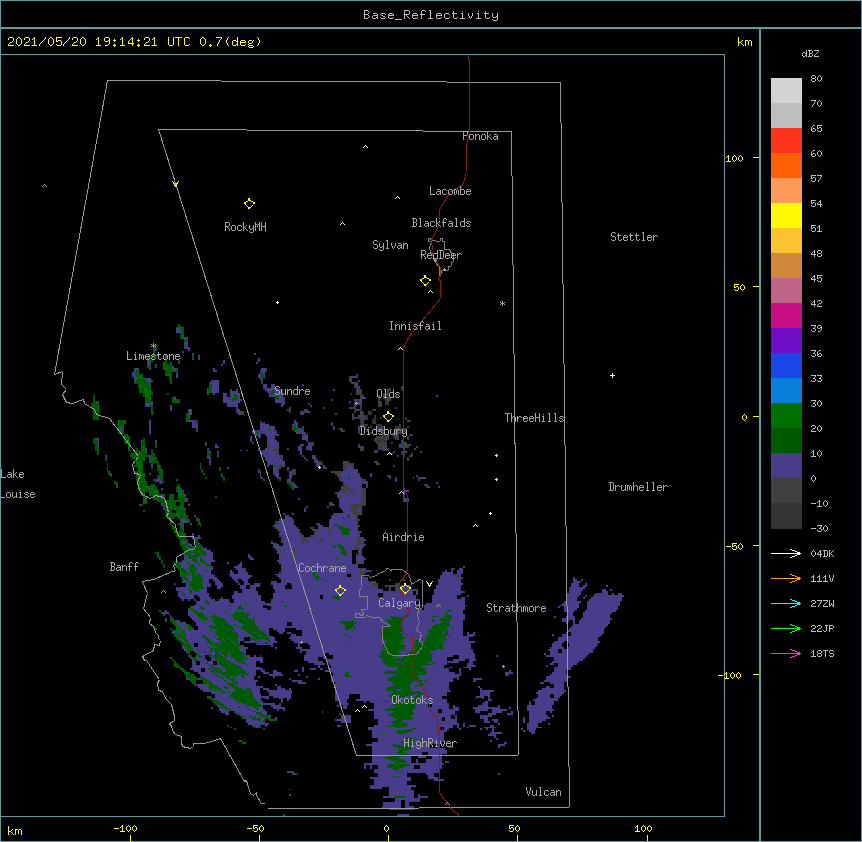Click the Airdrie label
Screen dimensions: 862x842
(x=404, y=537)
